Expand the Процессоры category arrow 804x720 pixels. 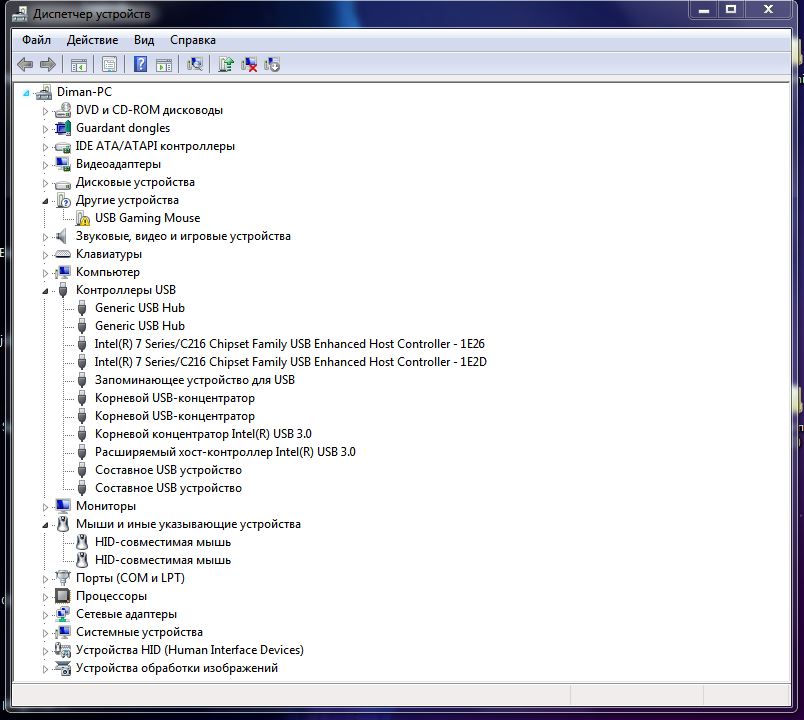coord(46,596)
